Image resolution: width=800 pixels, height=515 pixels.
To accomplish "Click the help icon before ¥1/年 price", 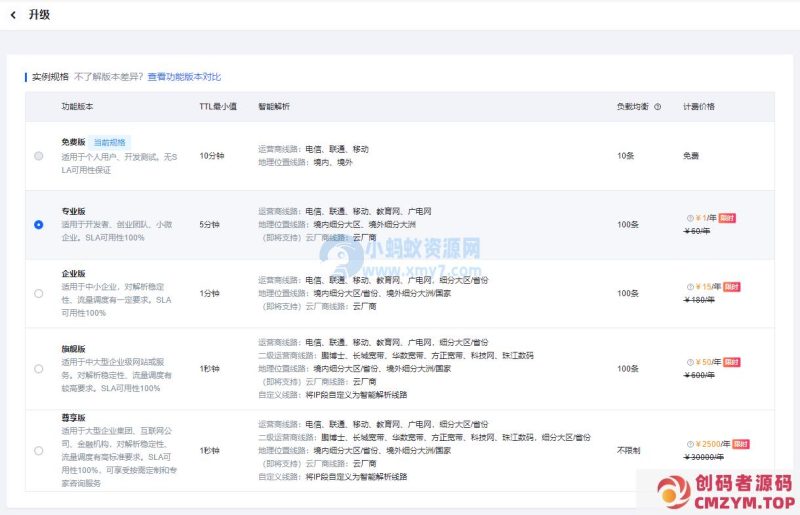I will click(x=689, y=217).
